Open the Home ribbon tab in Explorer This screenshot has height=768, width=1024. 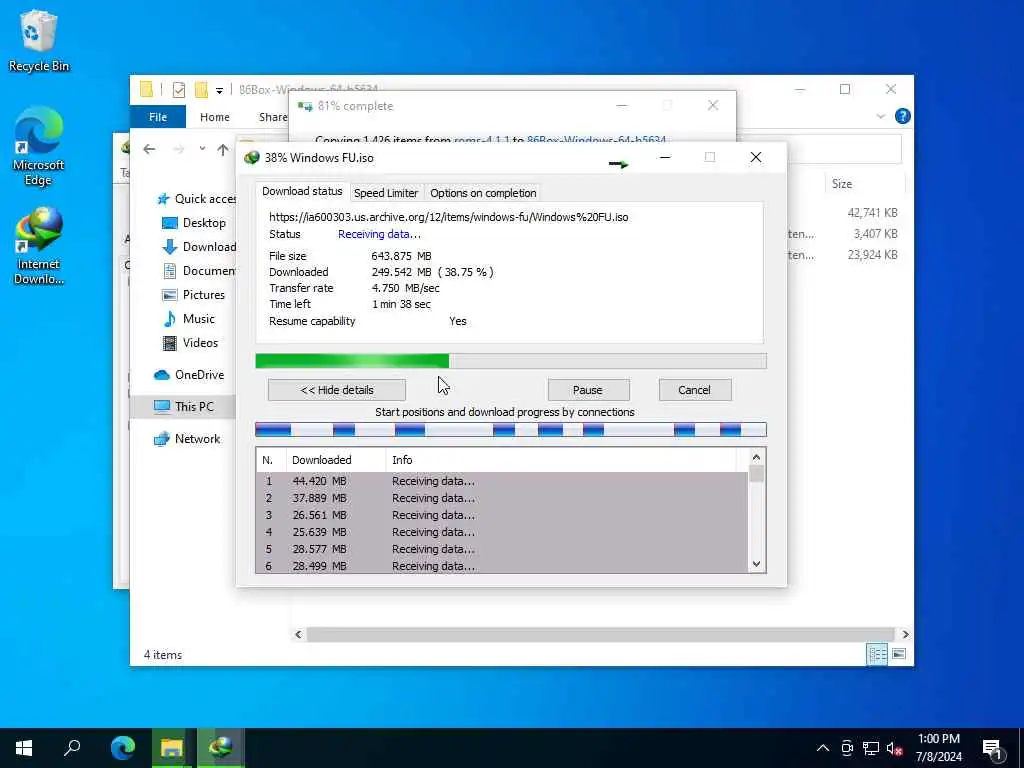tap(215, 117)
